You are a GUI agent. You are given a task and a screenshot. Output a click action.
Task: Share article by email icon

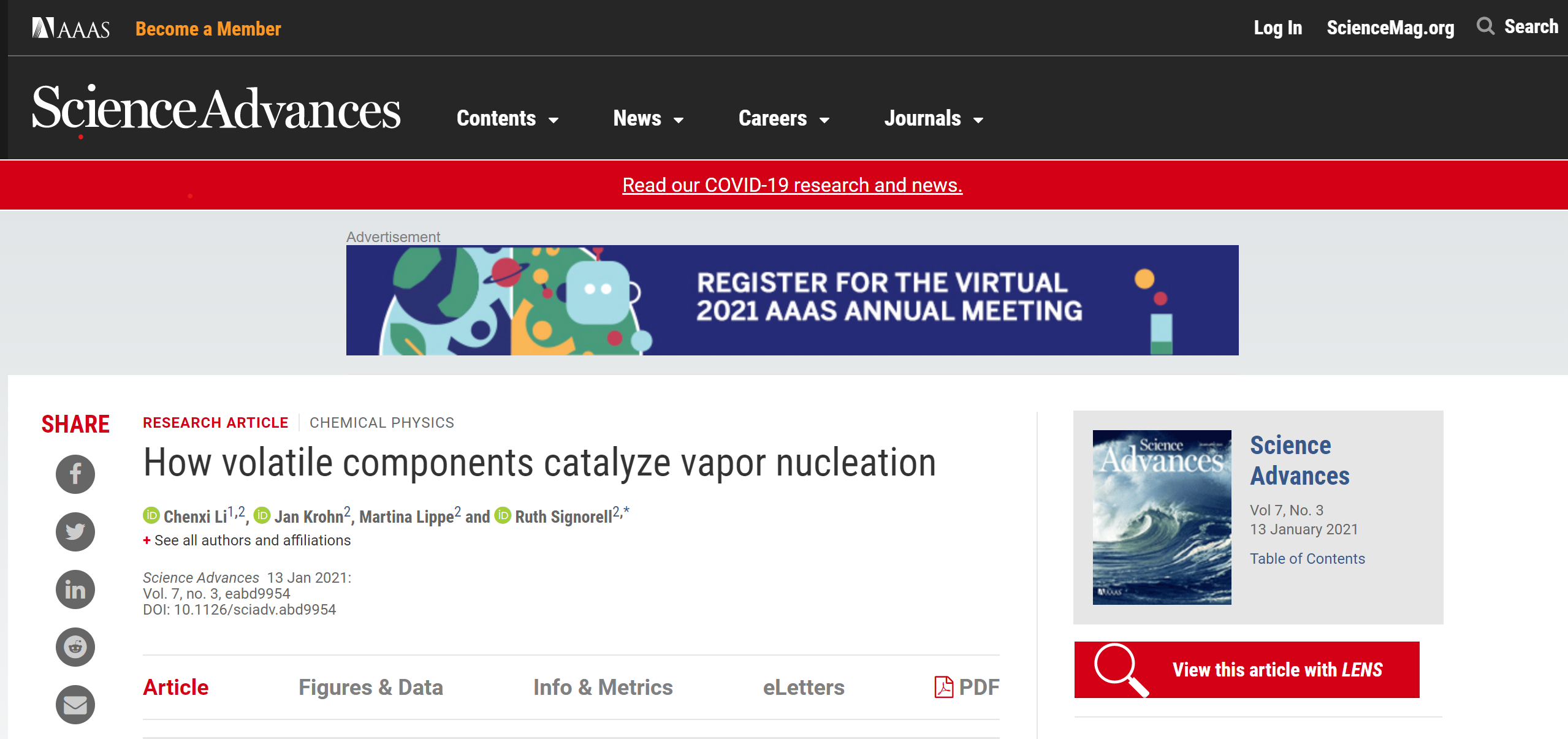(75, 705)
